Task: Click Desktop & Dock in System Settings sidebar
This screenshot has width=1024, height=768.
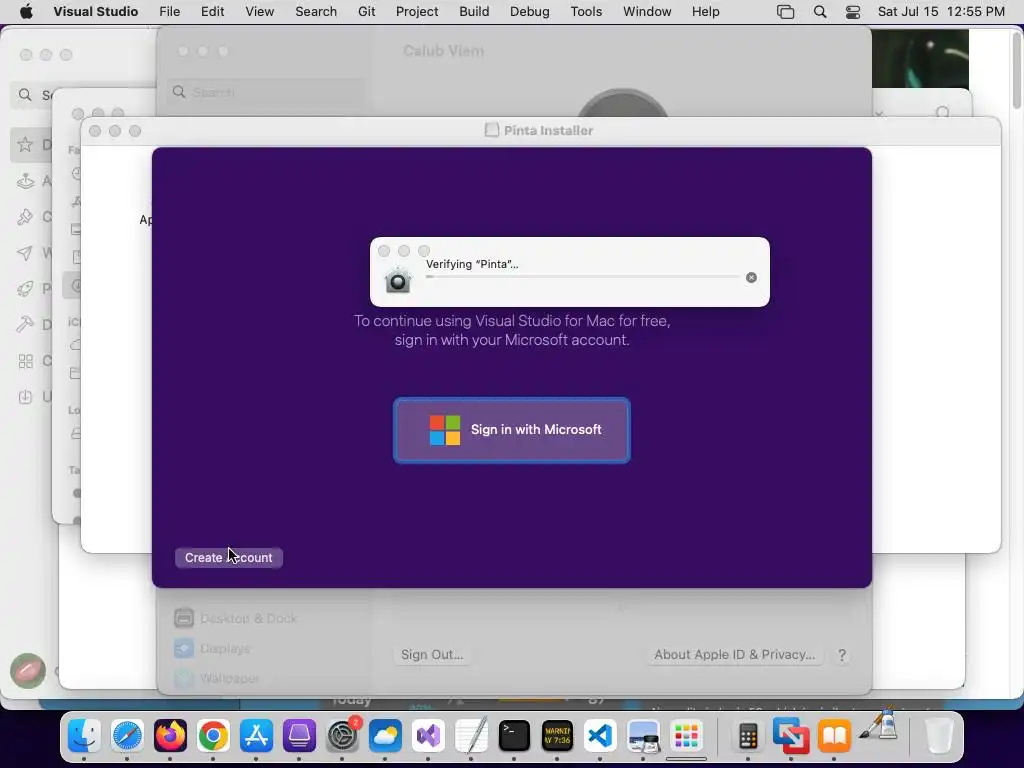Action: tap(248, 618)
